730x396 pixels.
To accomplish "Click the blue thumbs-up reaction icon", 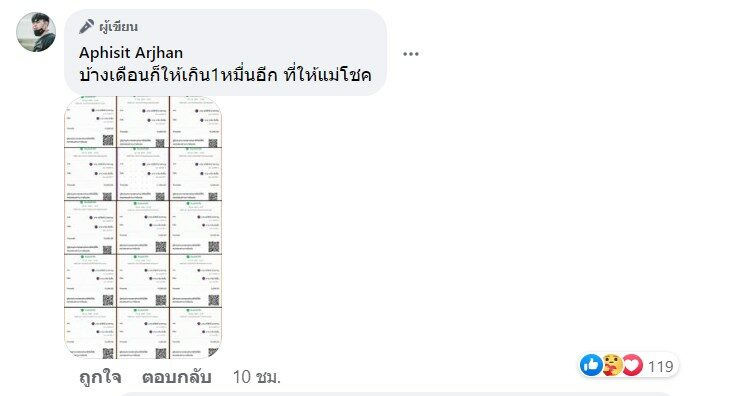I will click(x=591, y=365).
